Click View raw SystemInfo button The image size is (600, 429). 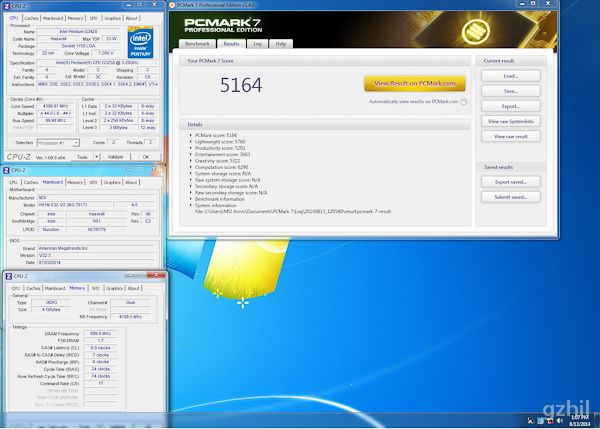tap(511, 121)
